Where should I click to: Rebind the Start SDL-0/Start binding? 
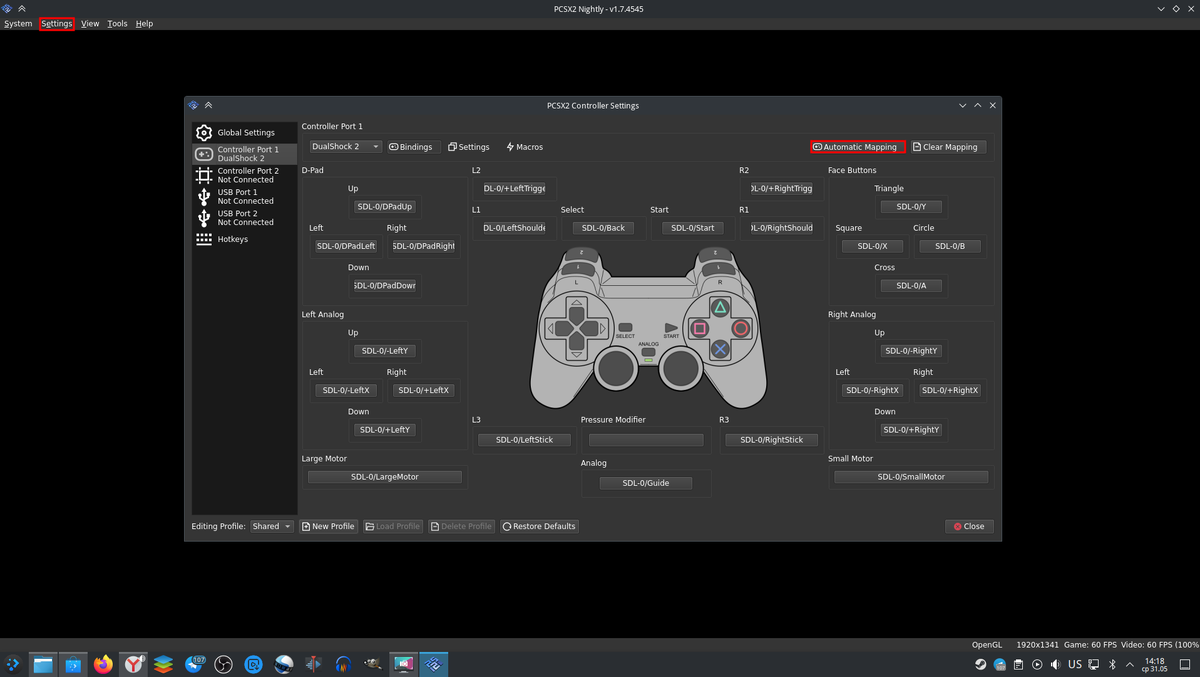[x=693, y=228]
